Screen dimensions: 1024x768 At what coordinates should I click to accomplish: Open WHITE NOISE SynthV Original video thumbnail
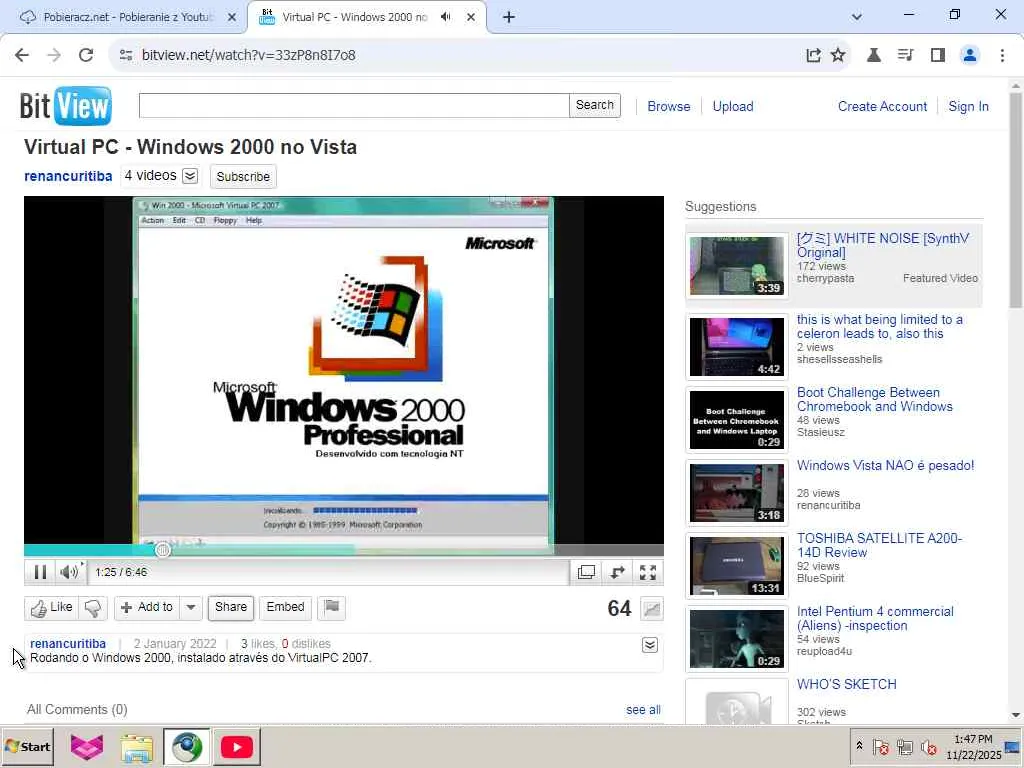click(x=737, y=266)
